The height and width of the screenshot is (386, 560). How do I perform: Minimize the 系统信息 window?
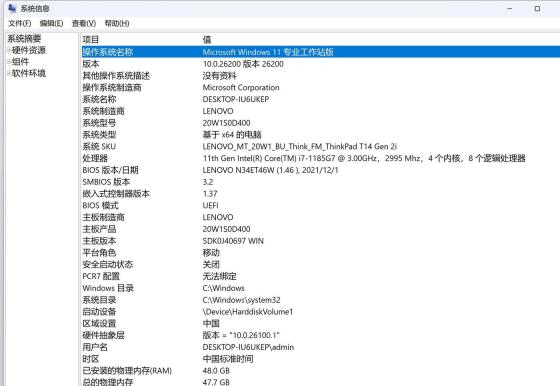pos(510,8)
